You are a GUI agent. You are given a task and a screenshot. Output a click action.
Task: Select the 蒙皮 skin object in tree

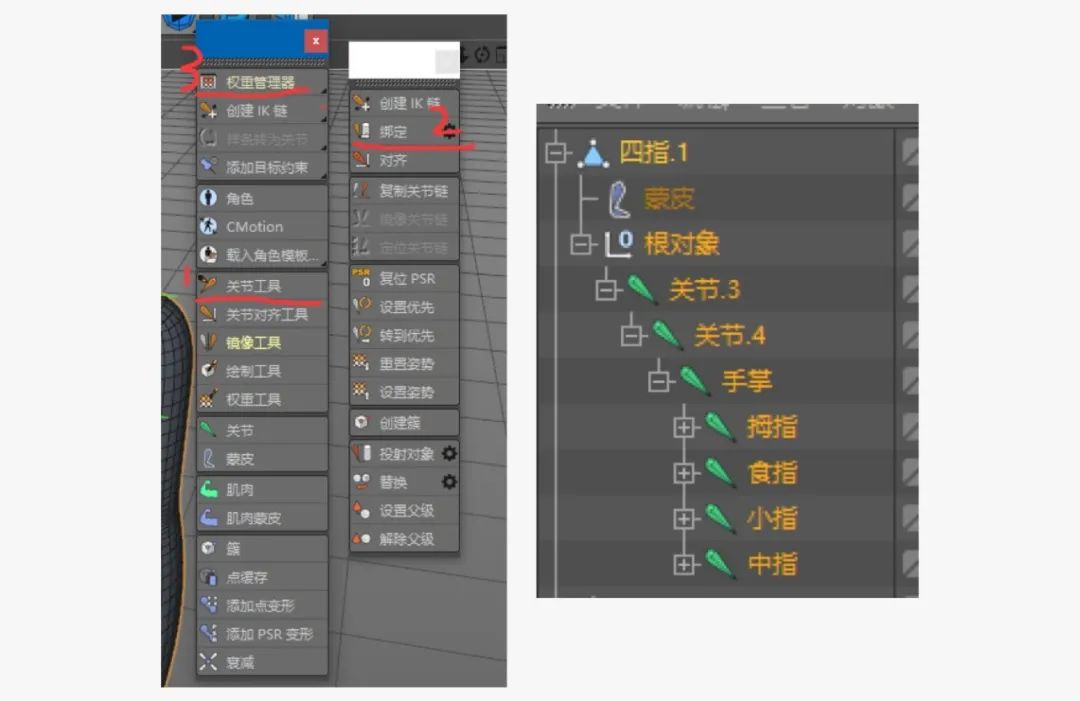(667, 199)
